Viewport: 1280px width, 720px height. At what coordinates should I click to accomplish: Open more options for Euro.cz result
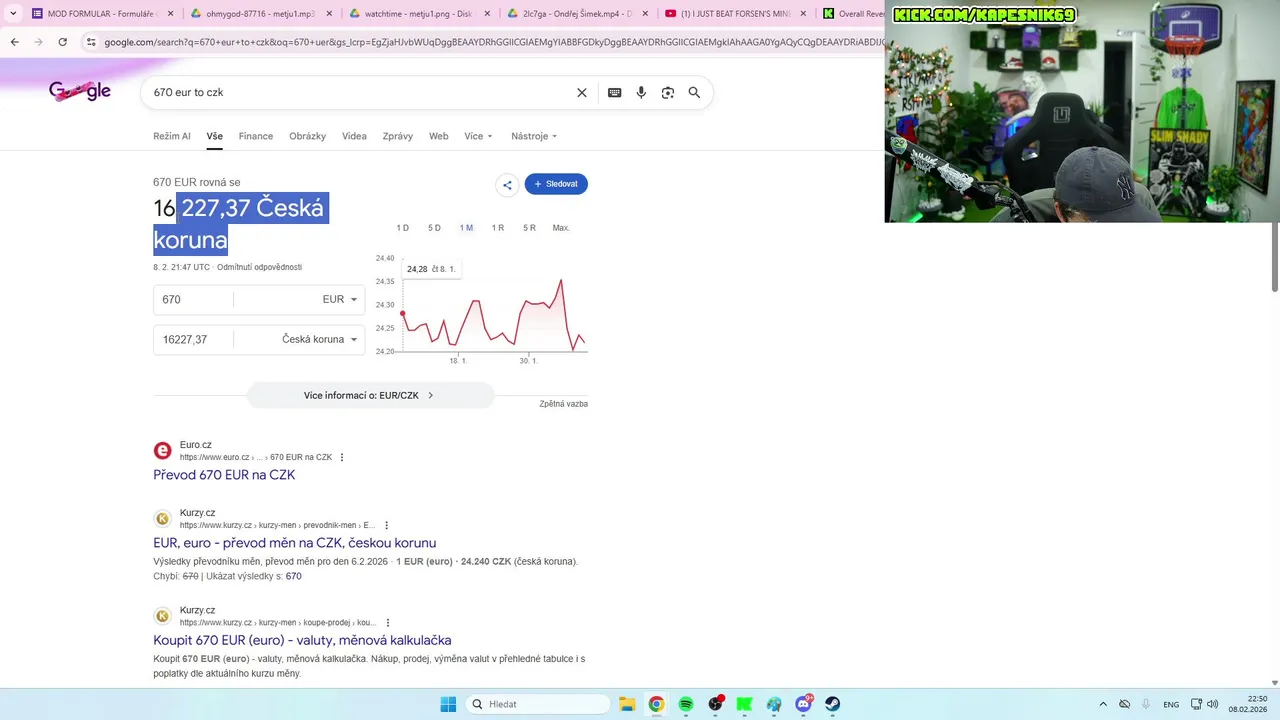point(342,457)
